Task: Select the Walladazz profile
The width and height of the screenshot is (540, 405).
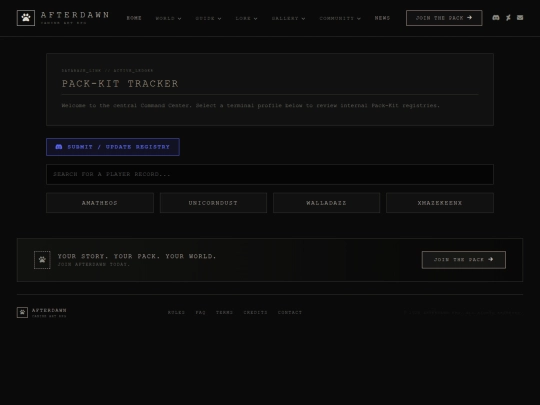Action: pos(326,203)
